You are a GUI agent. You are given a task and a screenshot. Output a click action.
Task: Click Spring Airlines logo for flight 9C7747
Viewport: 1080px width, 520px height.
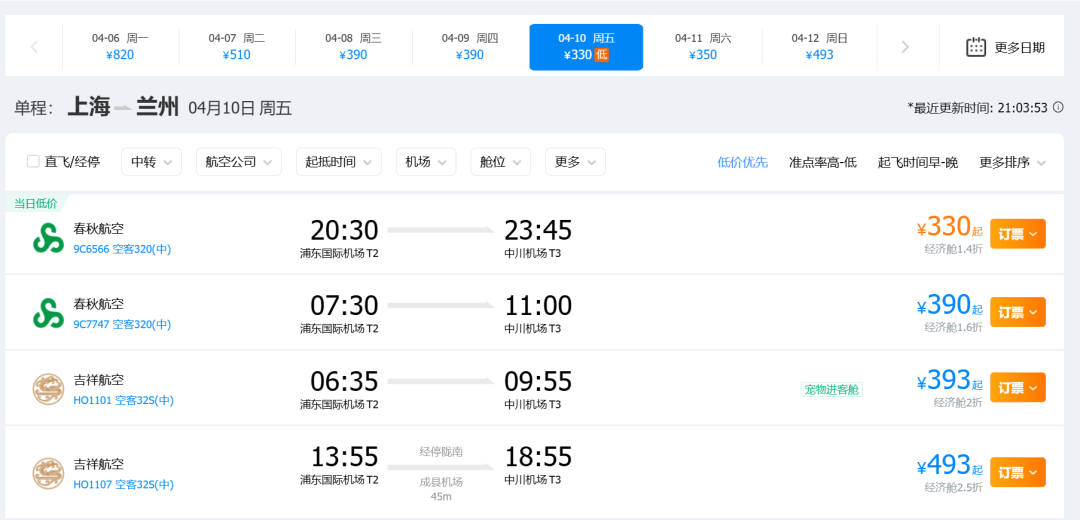(x=48, y=313)
